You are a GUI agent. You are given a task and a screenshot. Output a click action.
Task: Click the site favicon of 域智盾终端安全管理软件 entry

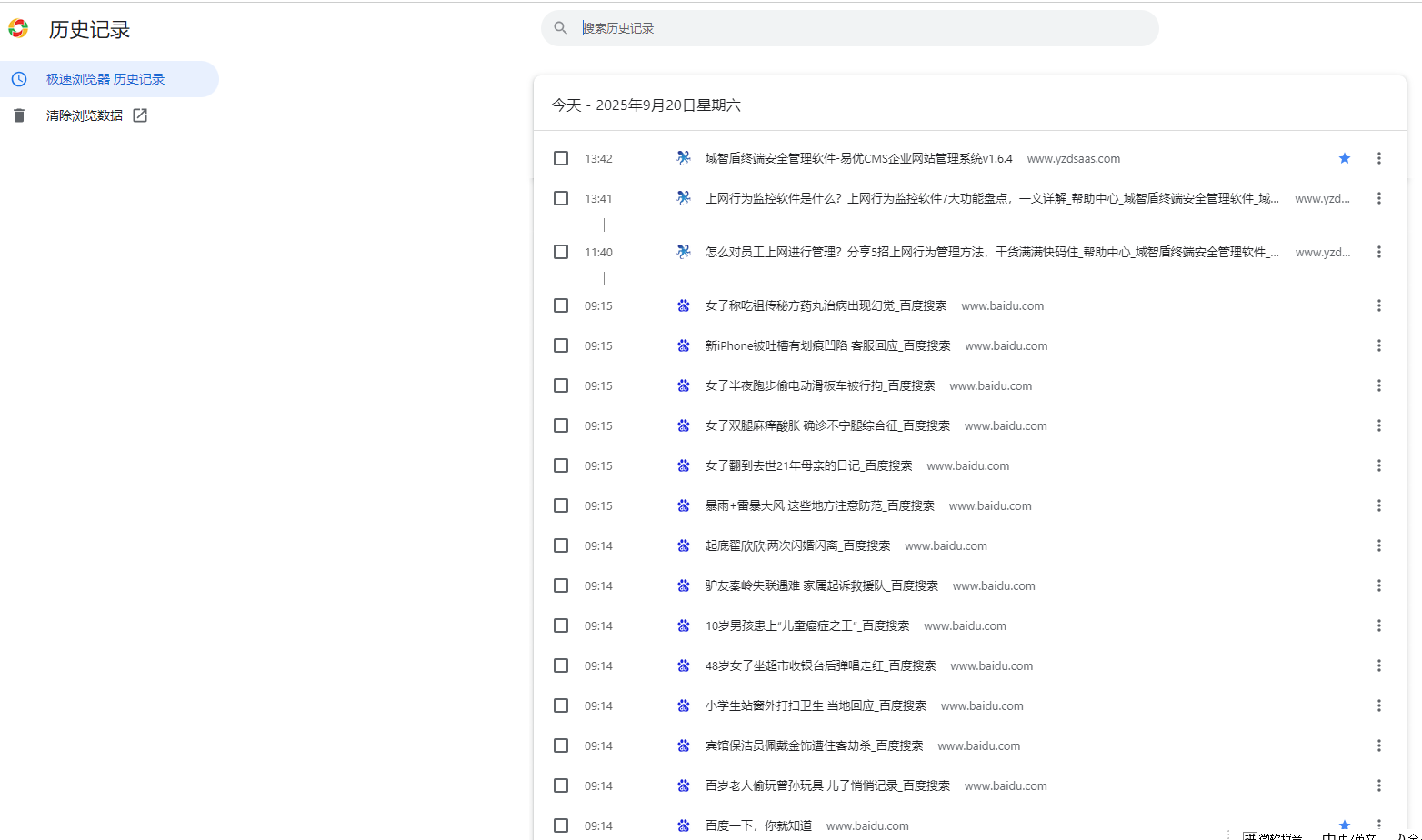683,157
